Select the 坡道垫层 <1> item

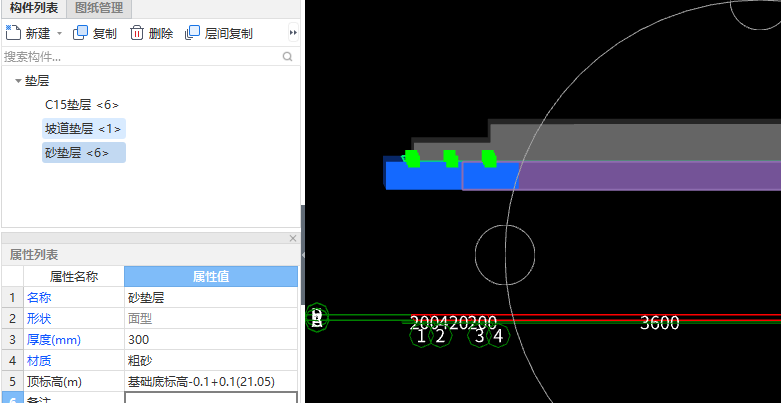(x=83, y=129)
